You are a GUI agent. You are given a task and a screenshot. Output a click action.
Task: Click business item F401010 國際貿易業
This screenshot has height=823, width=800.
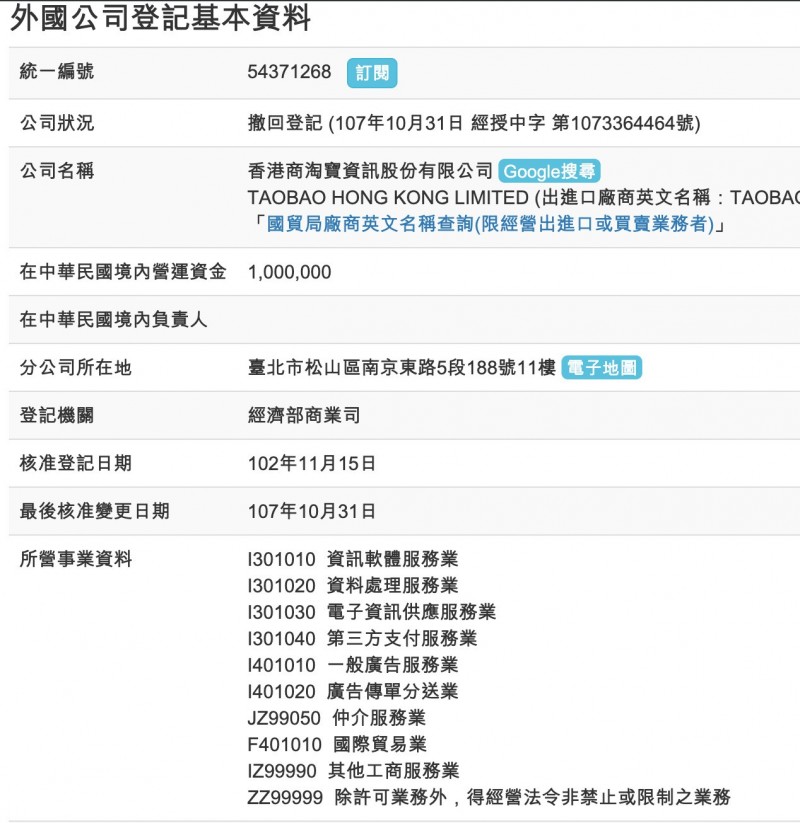(337, 744)
